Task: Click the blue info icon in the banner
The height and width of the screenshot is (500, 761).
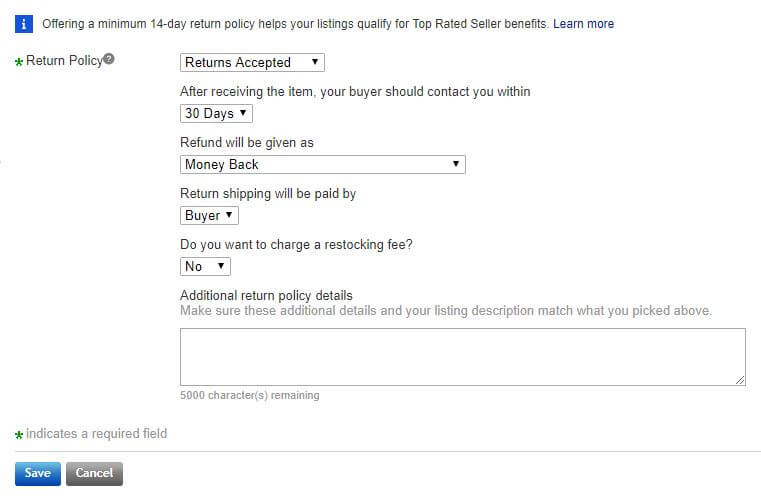Action: coord(25,22)
